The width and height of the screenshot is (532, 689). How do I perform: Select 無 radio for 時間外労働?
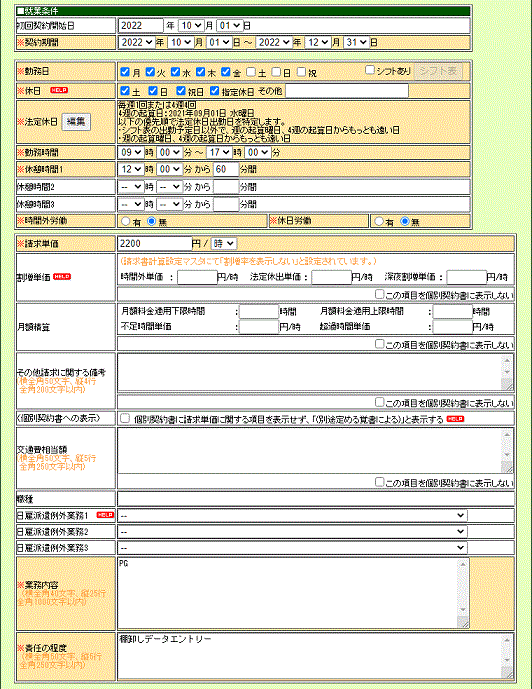[x=152, y=221]
